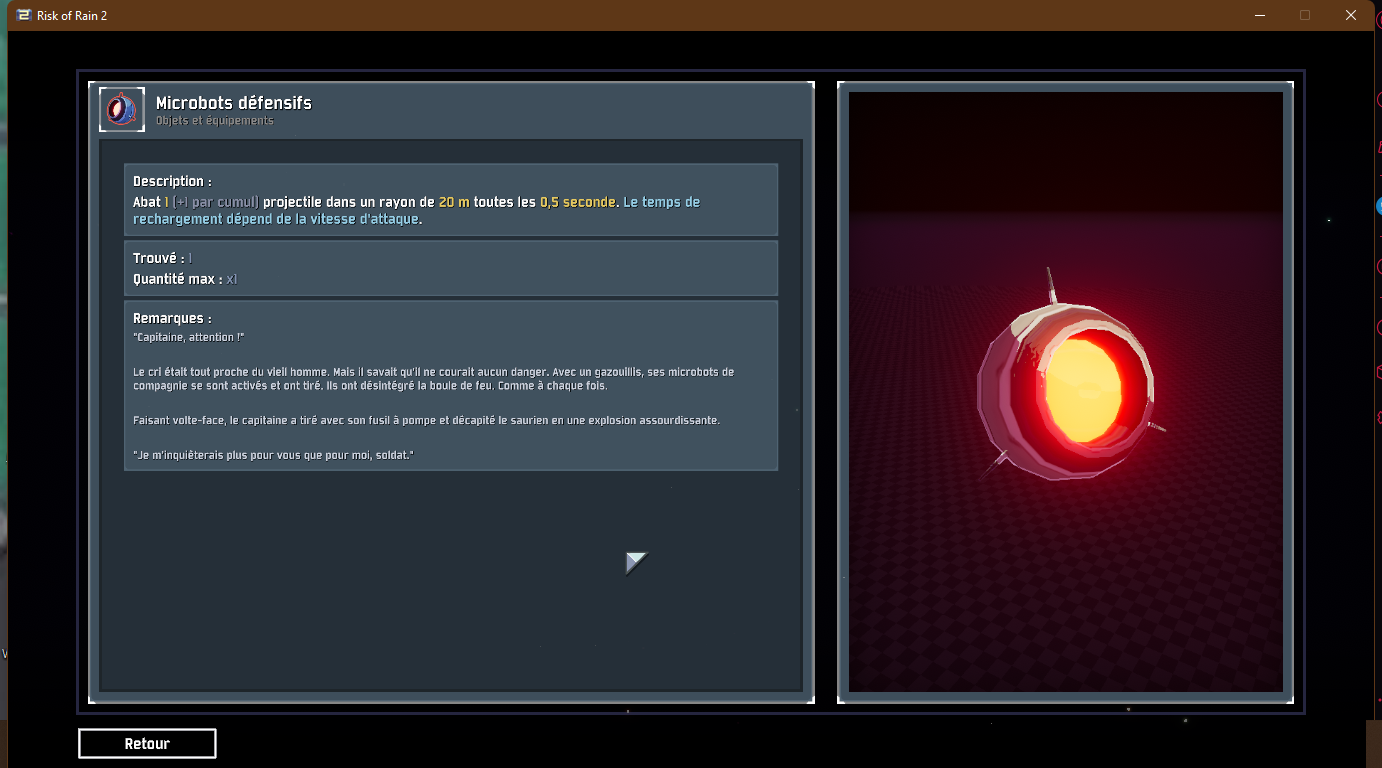The image size is (1382, 768).
Task: Click the blue circular icon at right edge
Action: click(x=1377, y=206)
